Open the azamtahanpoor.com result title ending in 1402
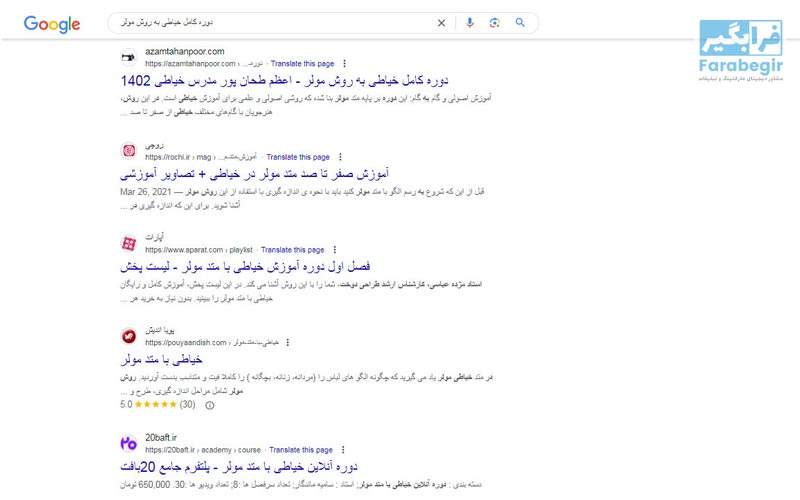 [x=284, y=81]
